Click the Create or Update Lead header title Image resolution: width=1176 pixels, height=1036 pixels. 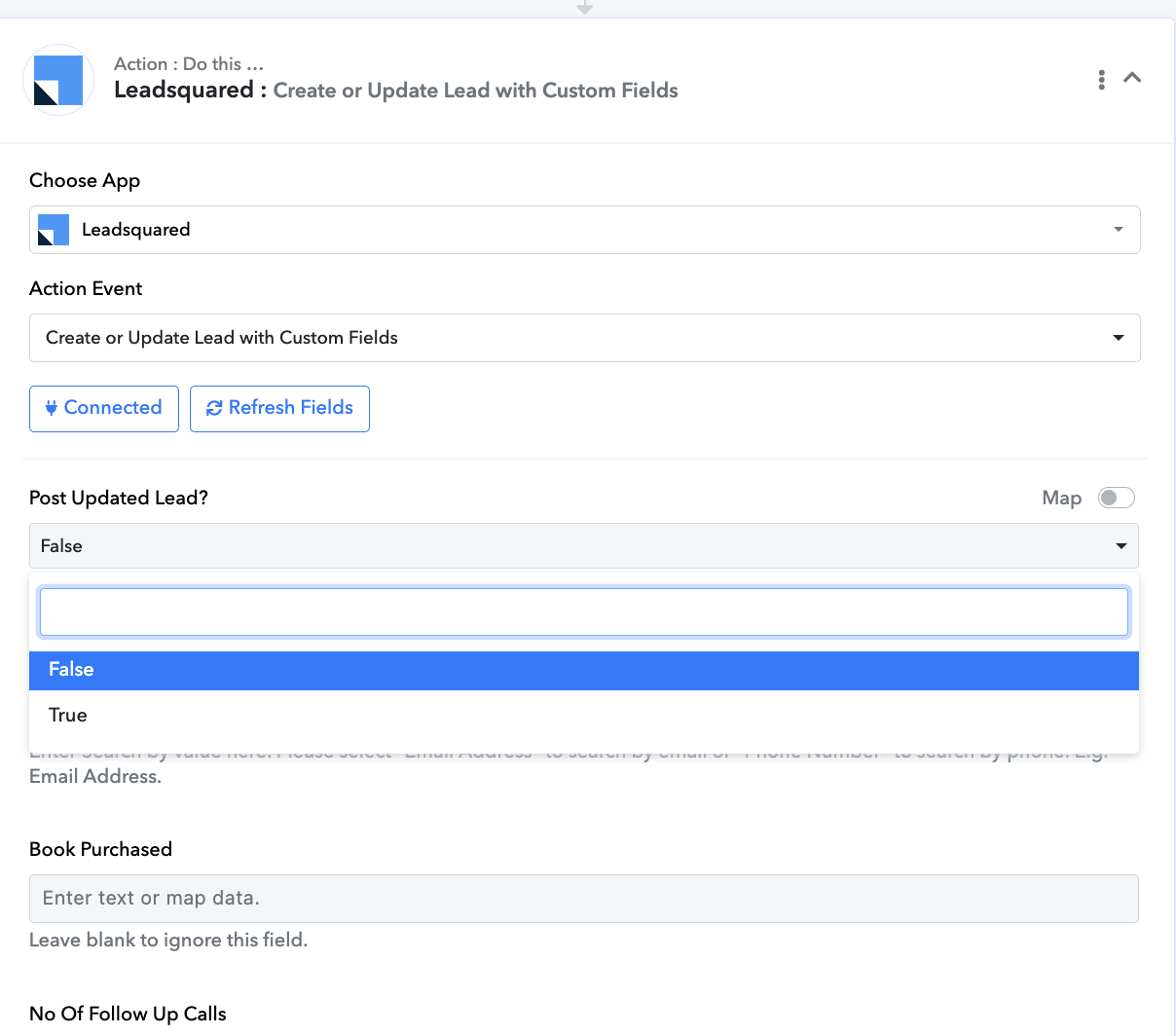tap(475, 91)
